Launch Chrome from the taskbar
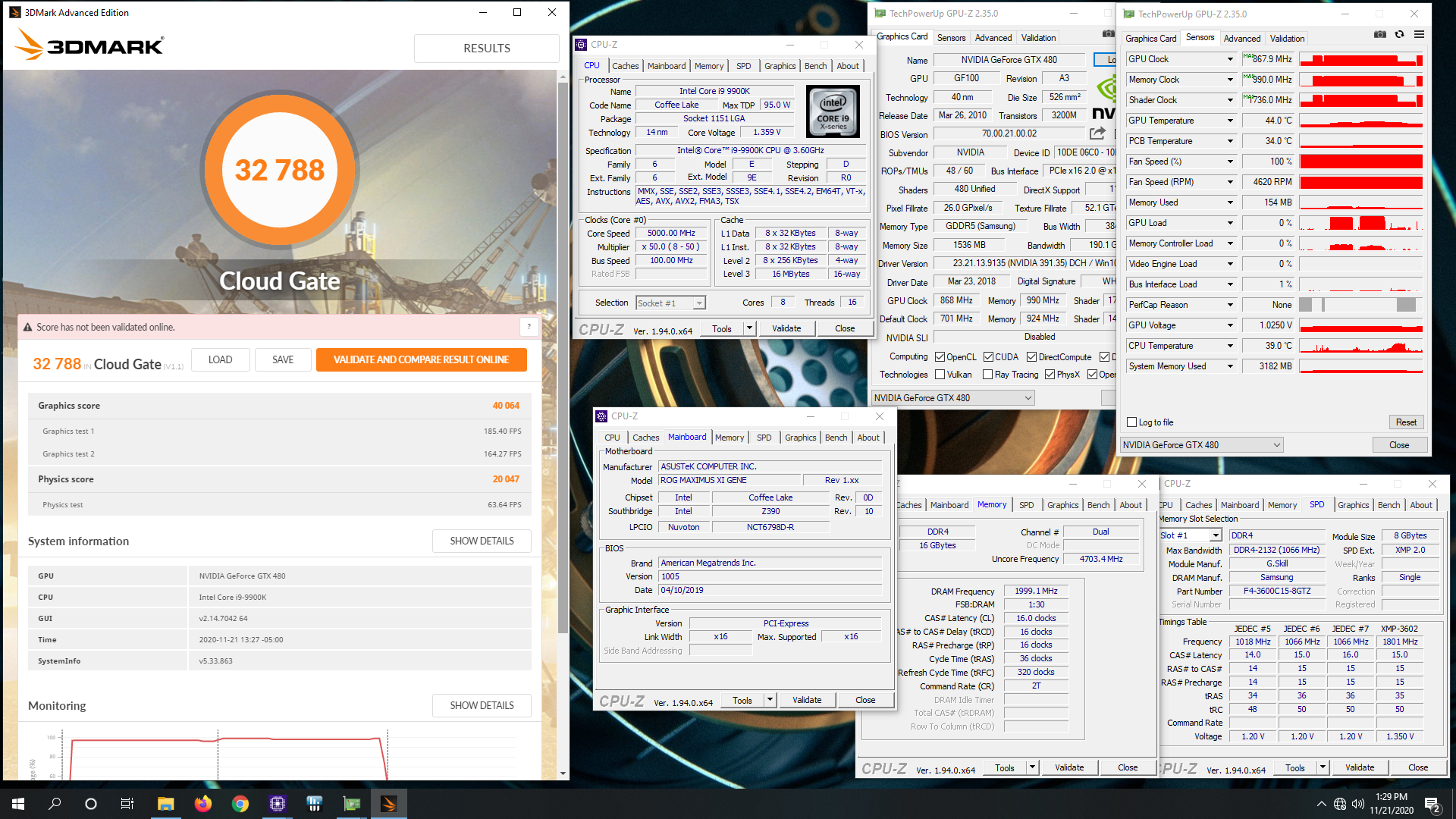Image resolution: width=1456 pixels, height=819 pixels. coord(240,804)
